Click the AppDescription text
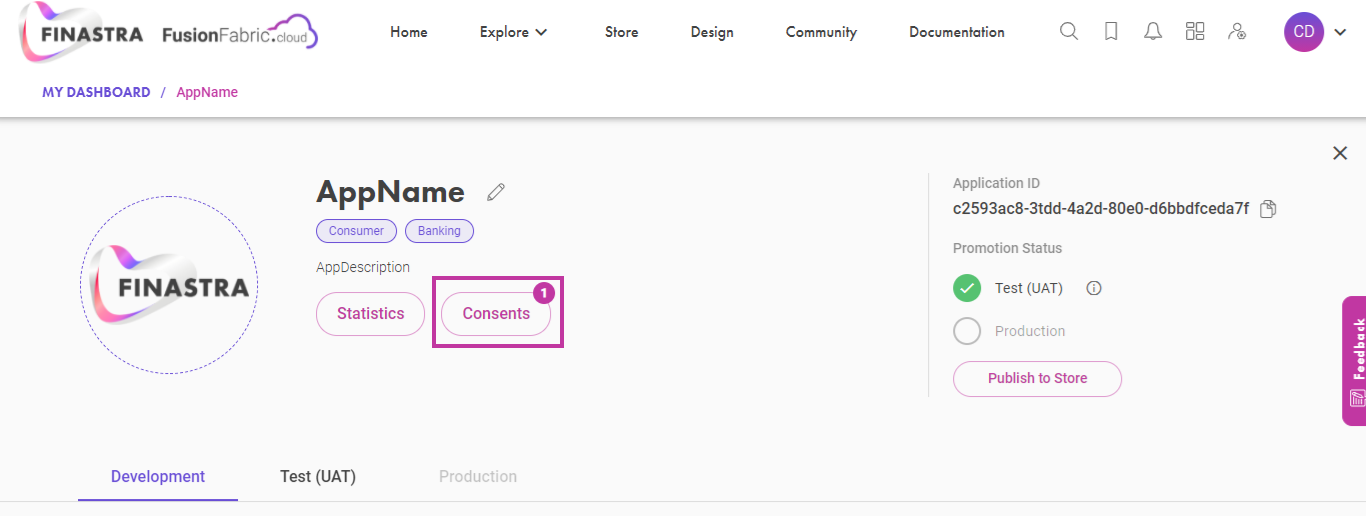 363,267
